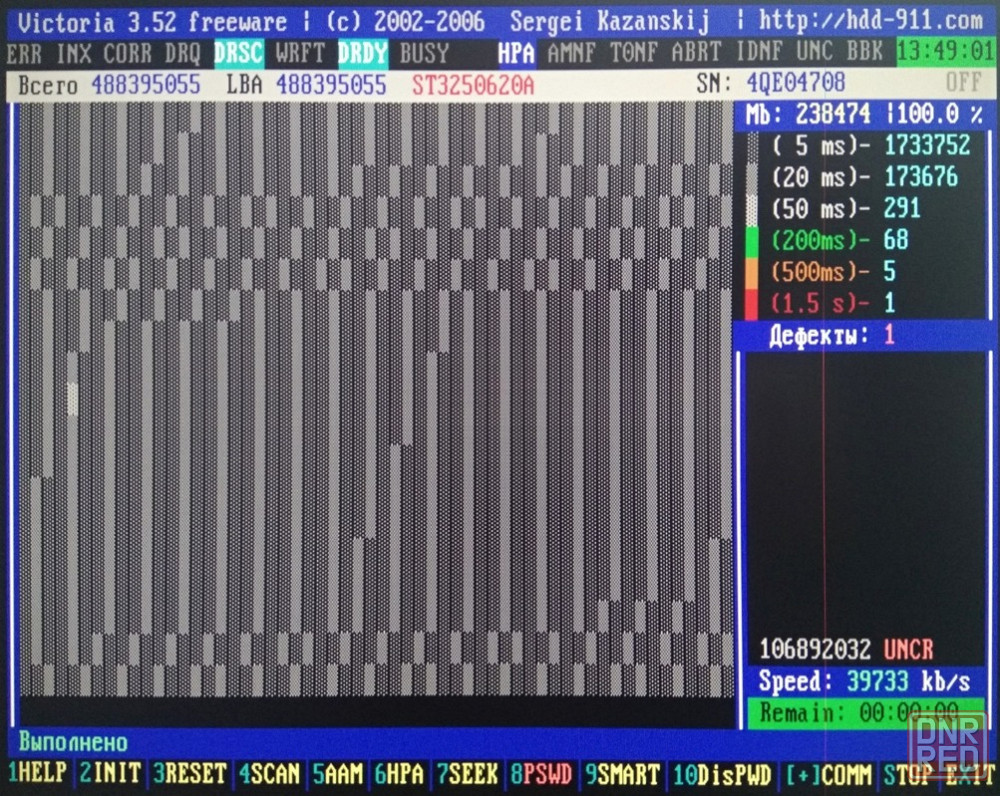
Task: Open the 1HELP function key menu
Action: click(x=37, y=774)
